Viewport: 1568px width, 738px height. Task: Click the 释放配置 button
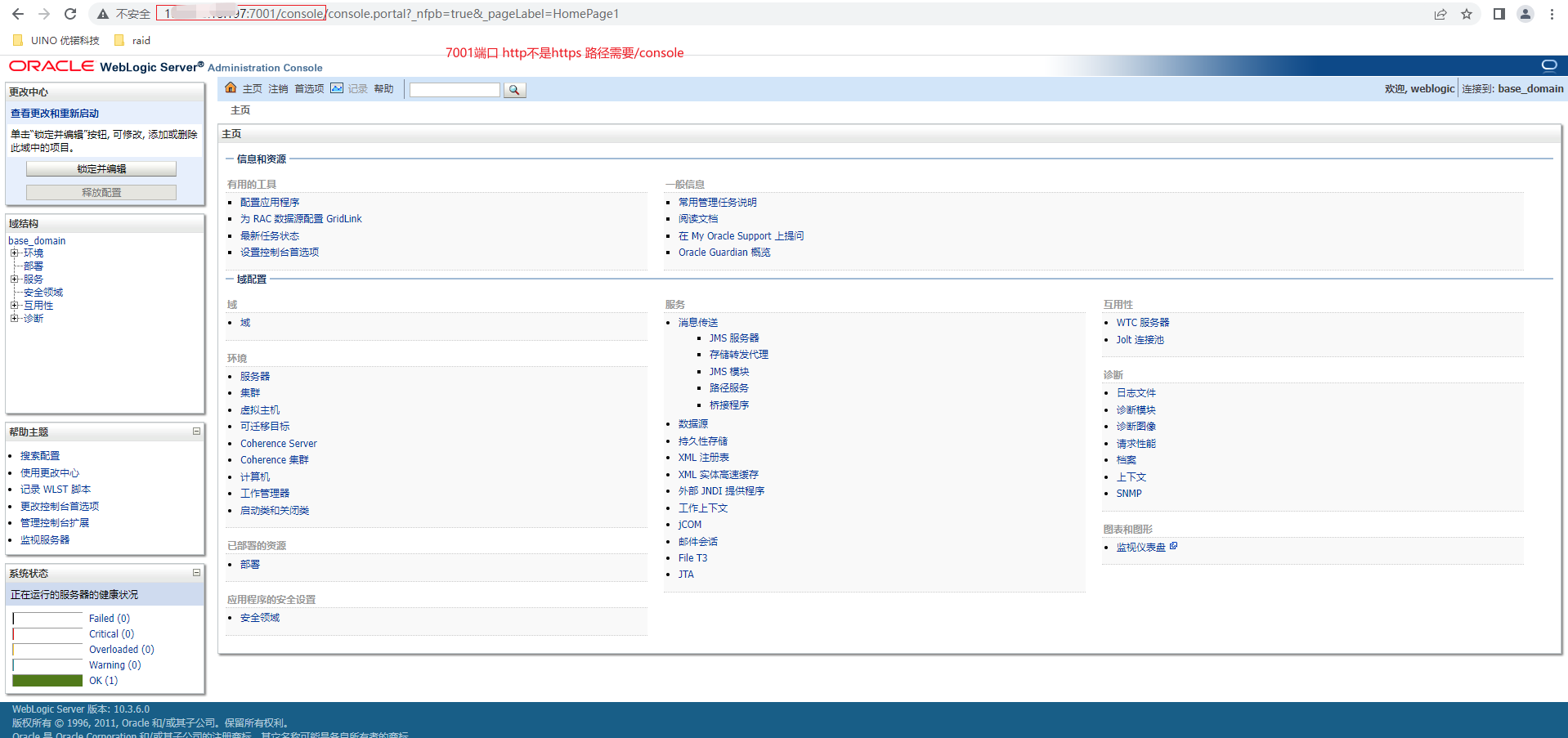[101, 193]
